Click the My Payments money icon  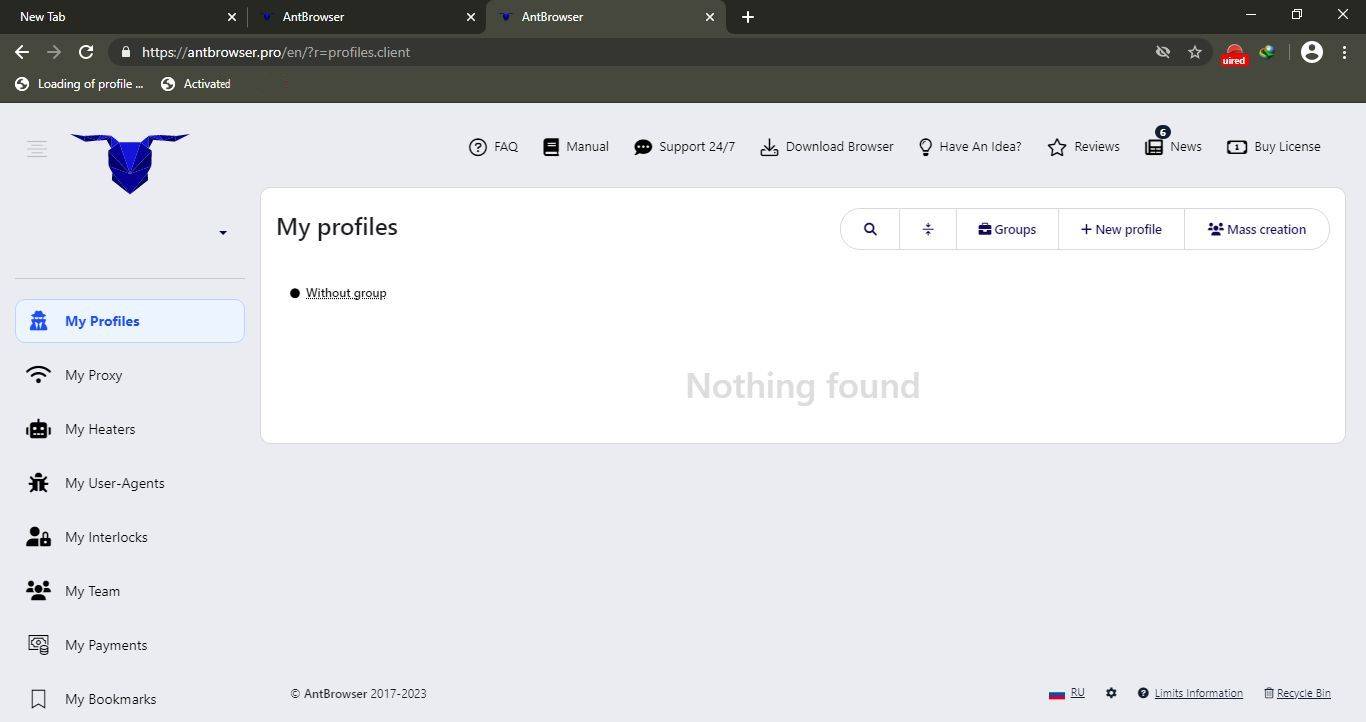(38, 645)
